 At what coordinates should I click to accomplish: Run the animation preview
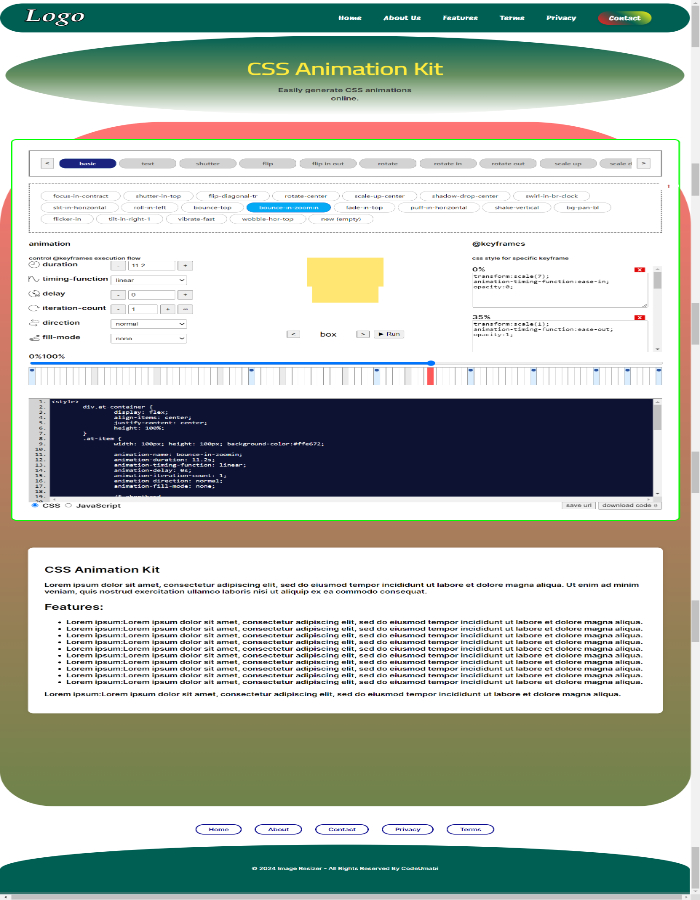(x=389, y=334)
